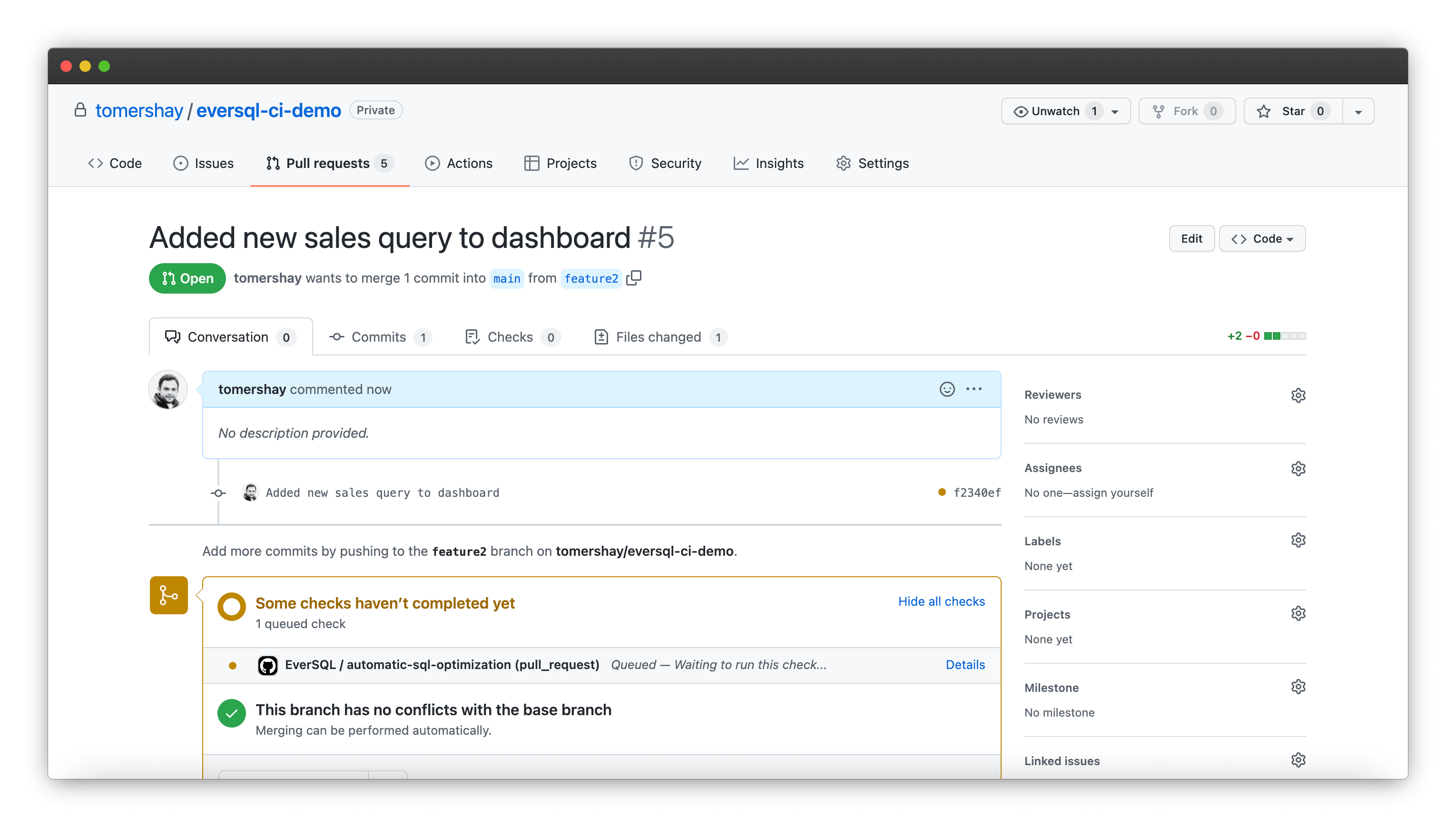Click the main base branch link
Image resolution: width=1456 pixels, height=827 pixels.
(507, 278)
